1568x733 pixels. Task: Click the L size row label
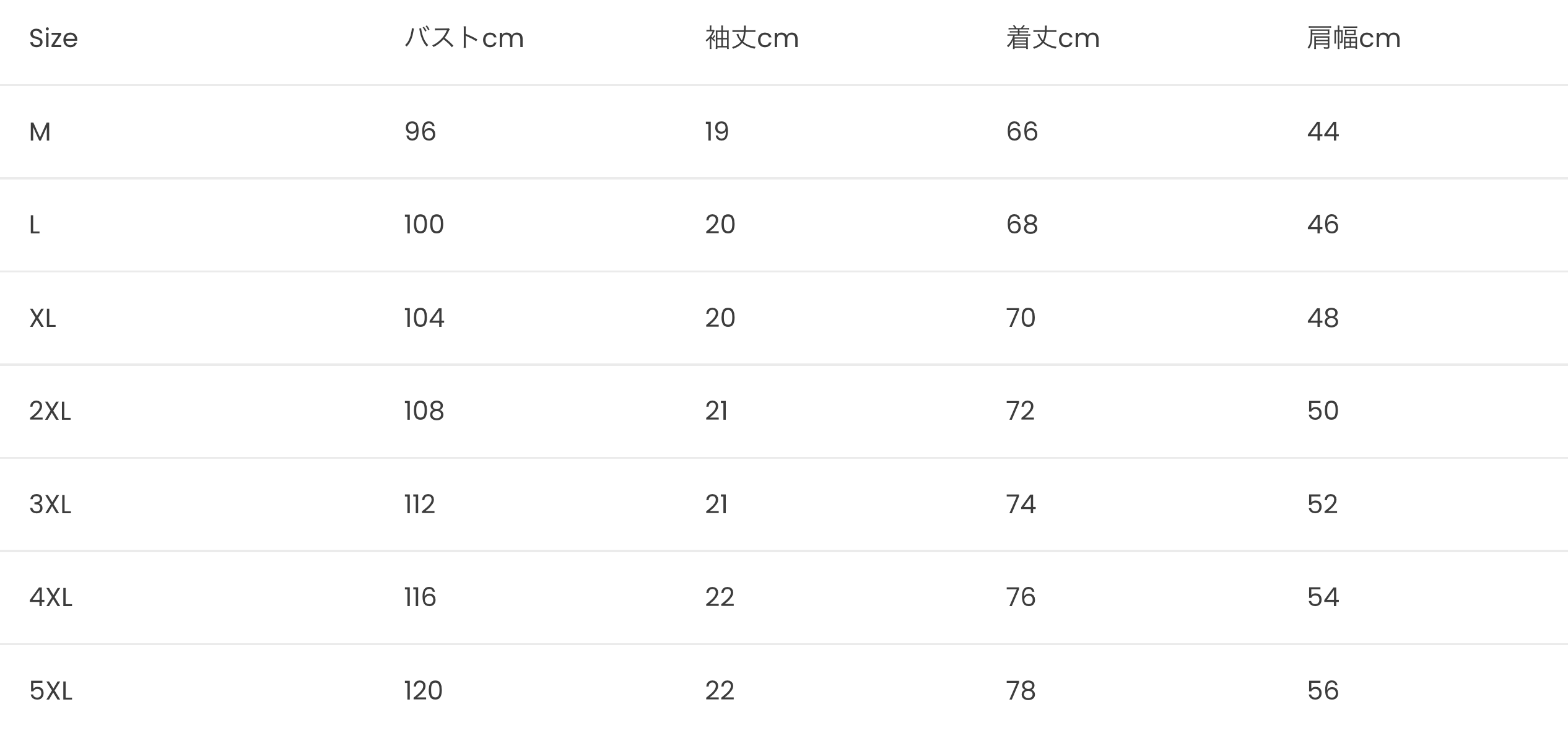point(35,225)
